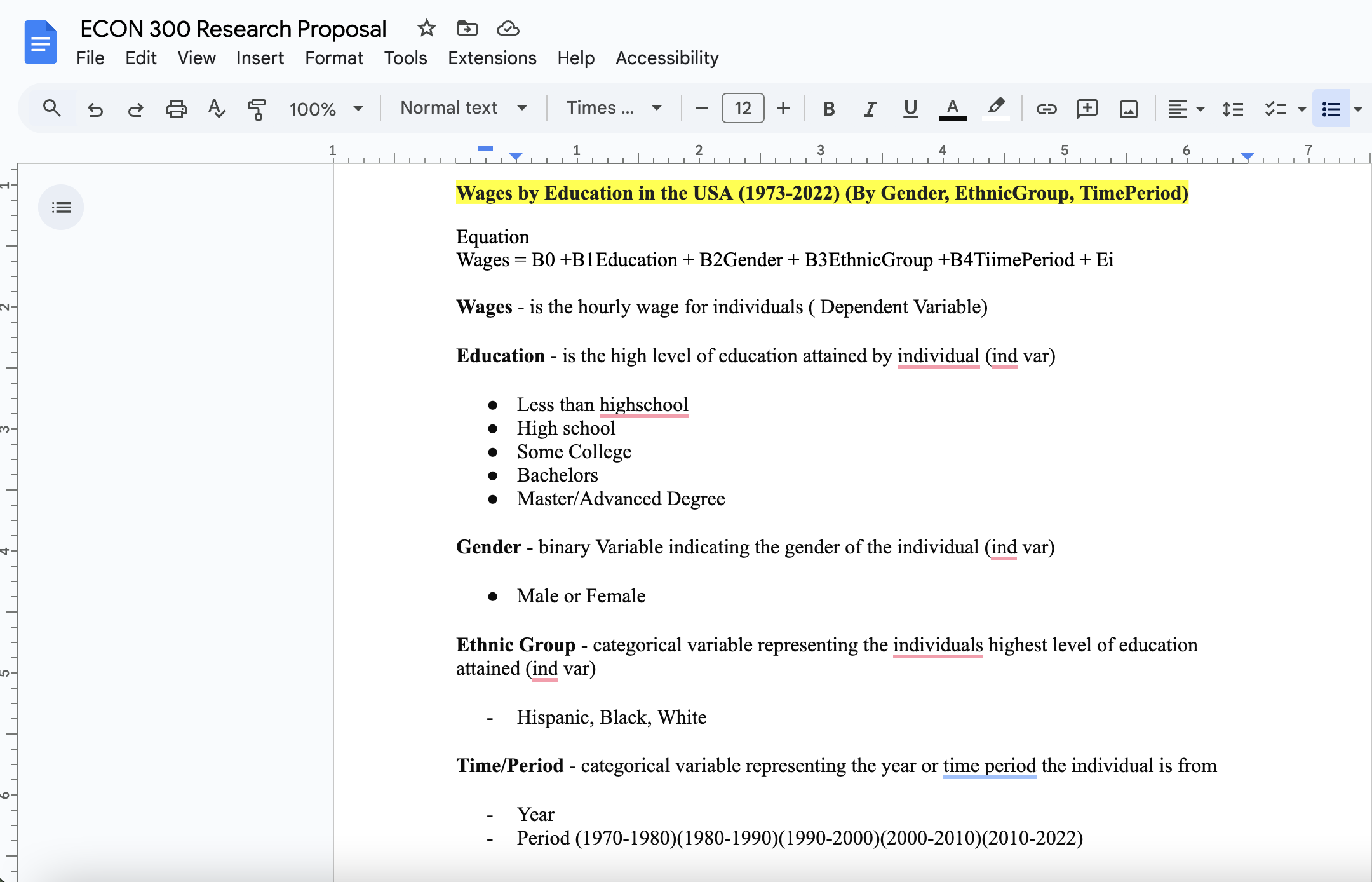Show the document outline panel
The width and height of the screenshot is (1372, 882).
tap(61, 207)
